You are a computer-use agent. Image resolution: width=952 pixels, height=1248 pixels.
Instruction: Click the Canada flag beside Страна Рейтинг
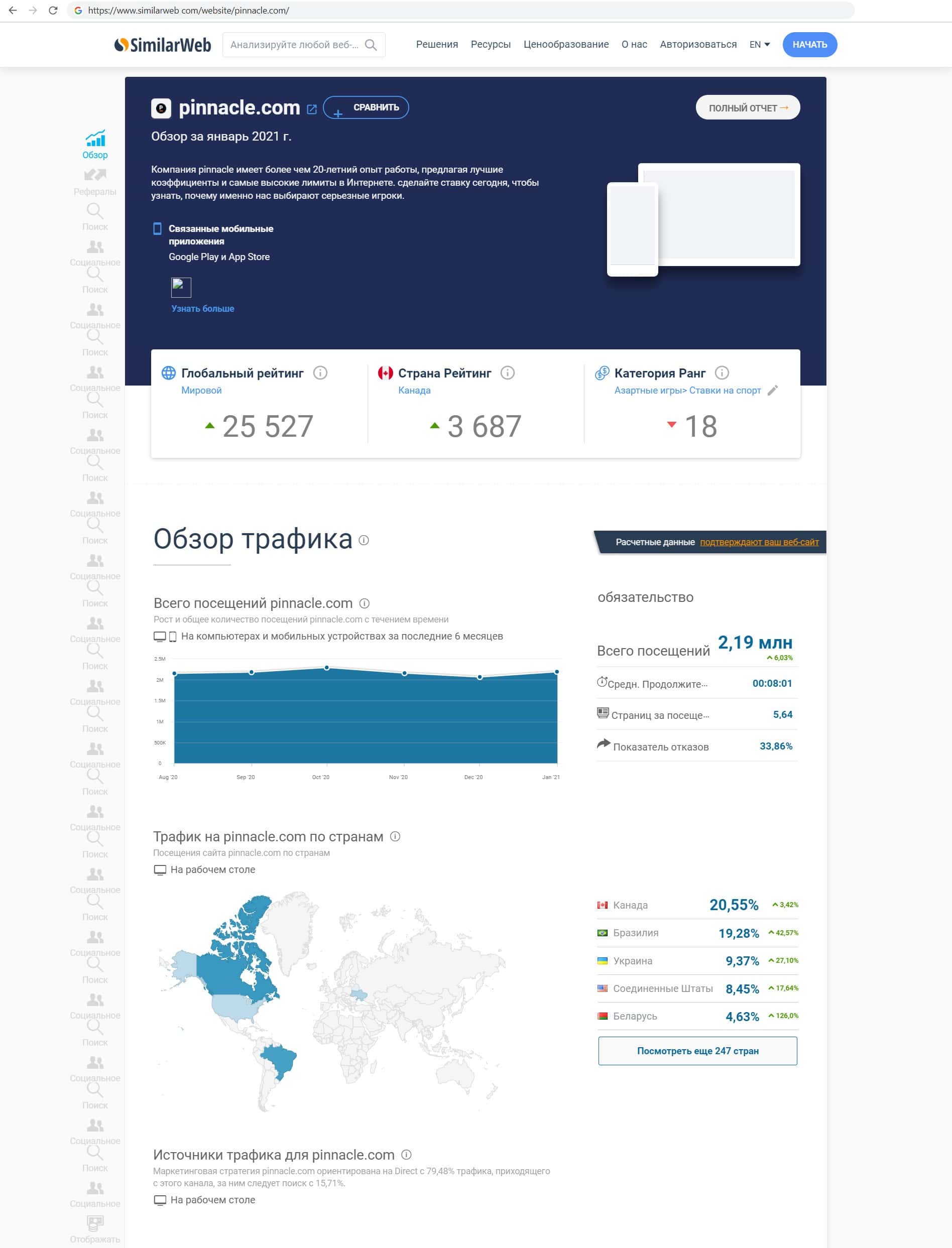point(385,373)
